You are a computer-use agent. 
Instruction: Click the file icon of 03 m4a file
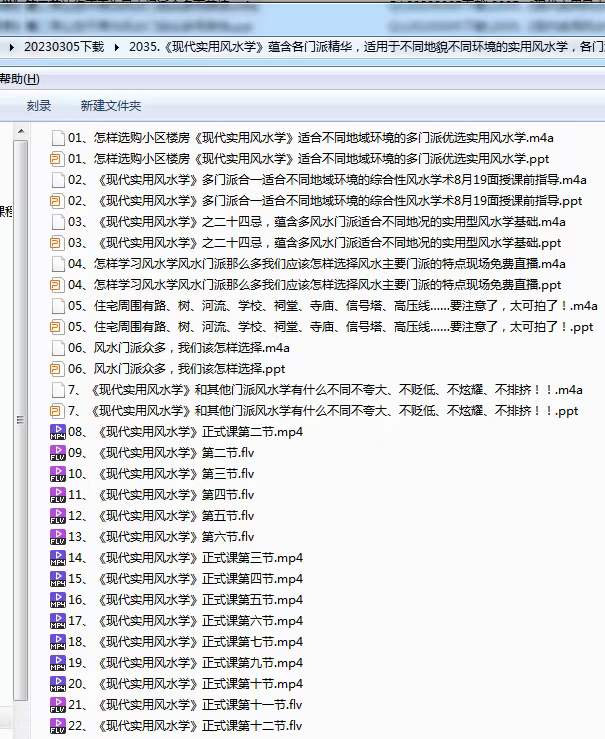[x=57, y=222]
